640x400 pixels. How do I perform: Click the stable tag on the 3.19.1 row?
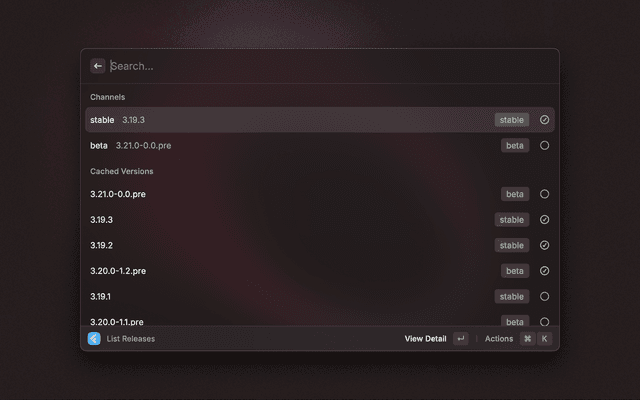pyautogui.click(x=512, y=296)
